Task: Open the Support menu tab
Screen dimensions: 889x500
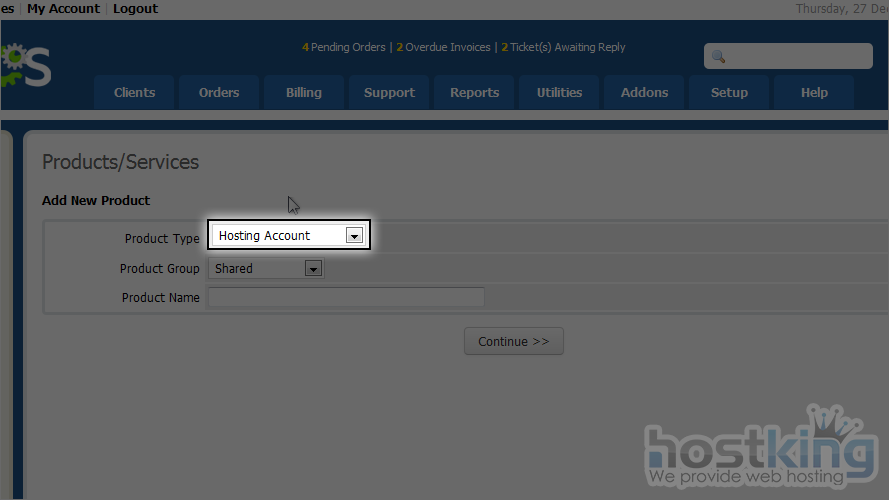Action: tap(389, 92)
